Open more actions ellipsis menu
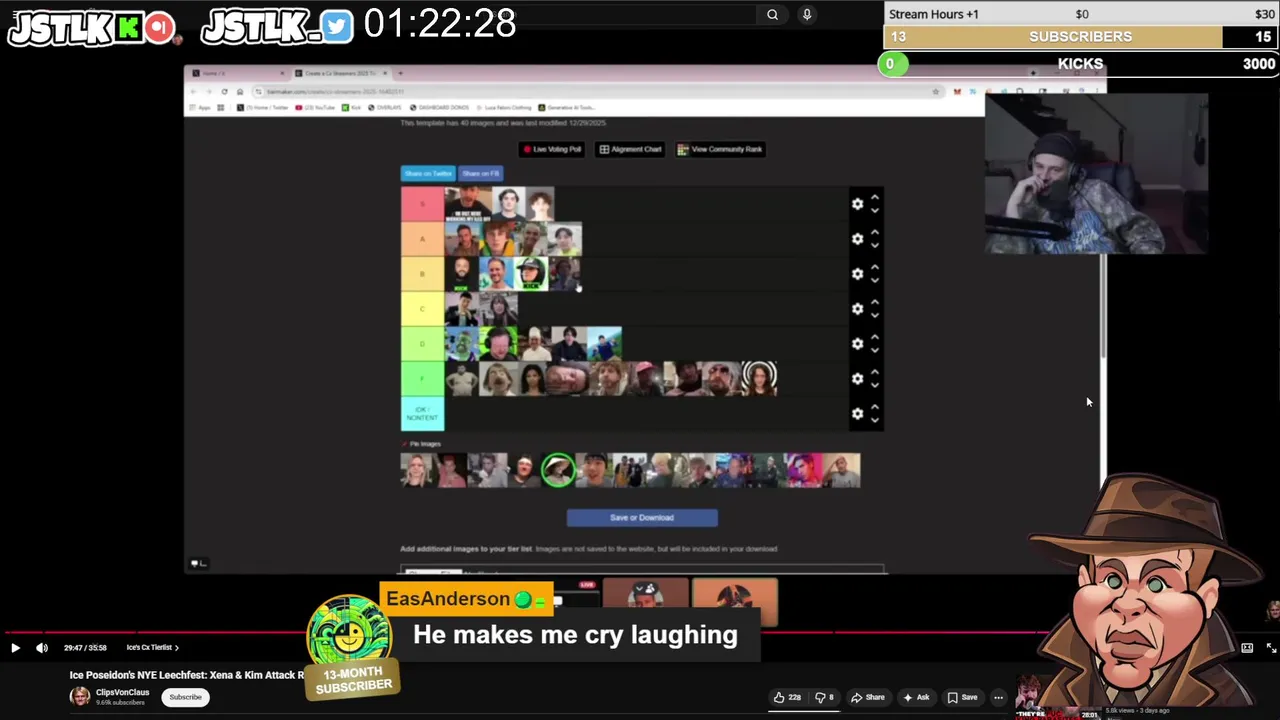 tap(998, 697)
